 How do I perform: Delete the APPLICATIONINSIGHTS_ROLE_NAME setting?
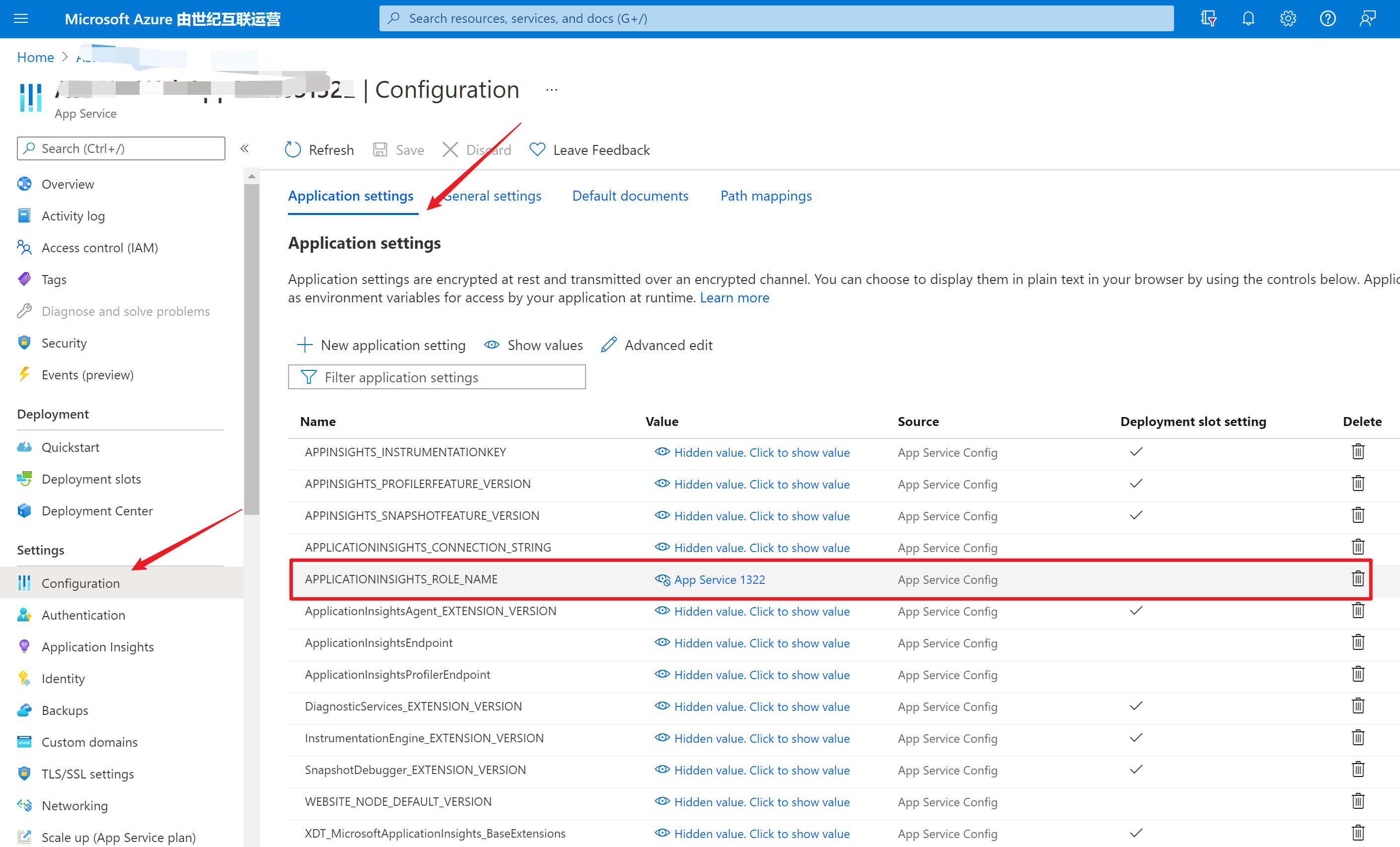(1357, 579)
